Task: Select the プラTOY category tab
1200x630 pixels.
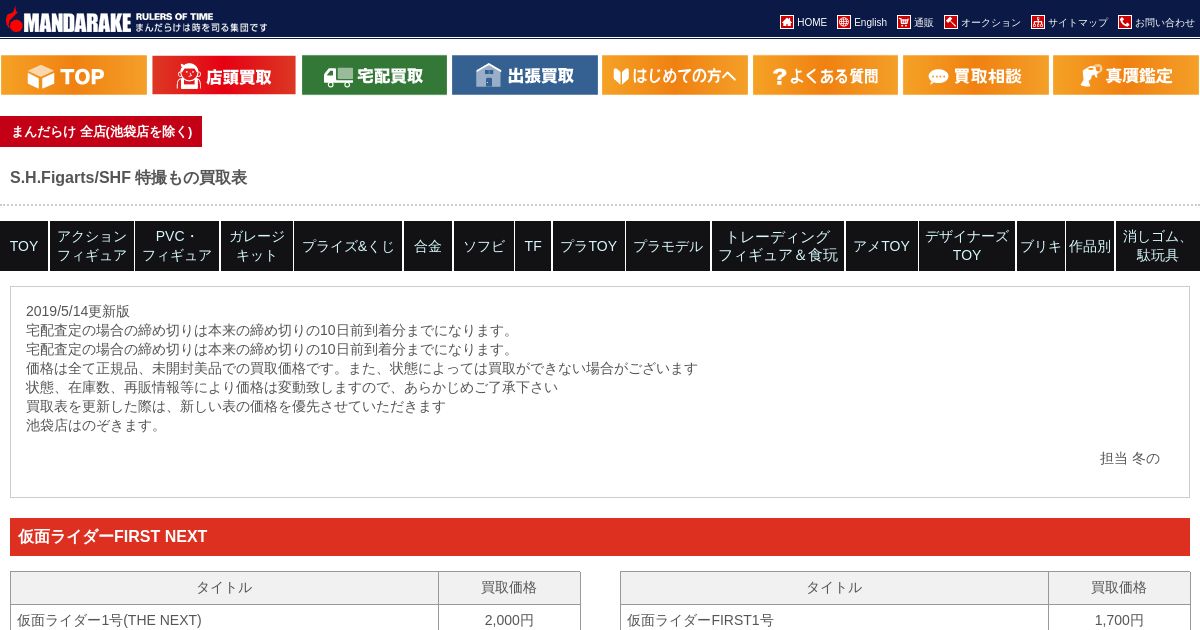Action: pos(589,246)
